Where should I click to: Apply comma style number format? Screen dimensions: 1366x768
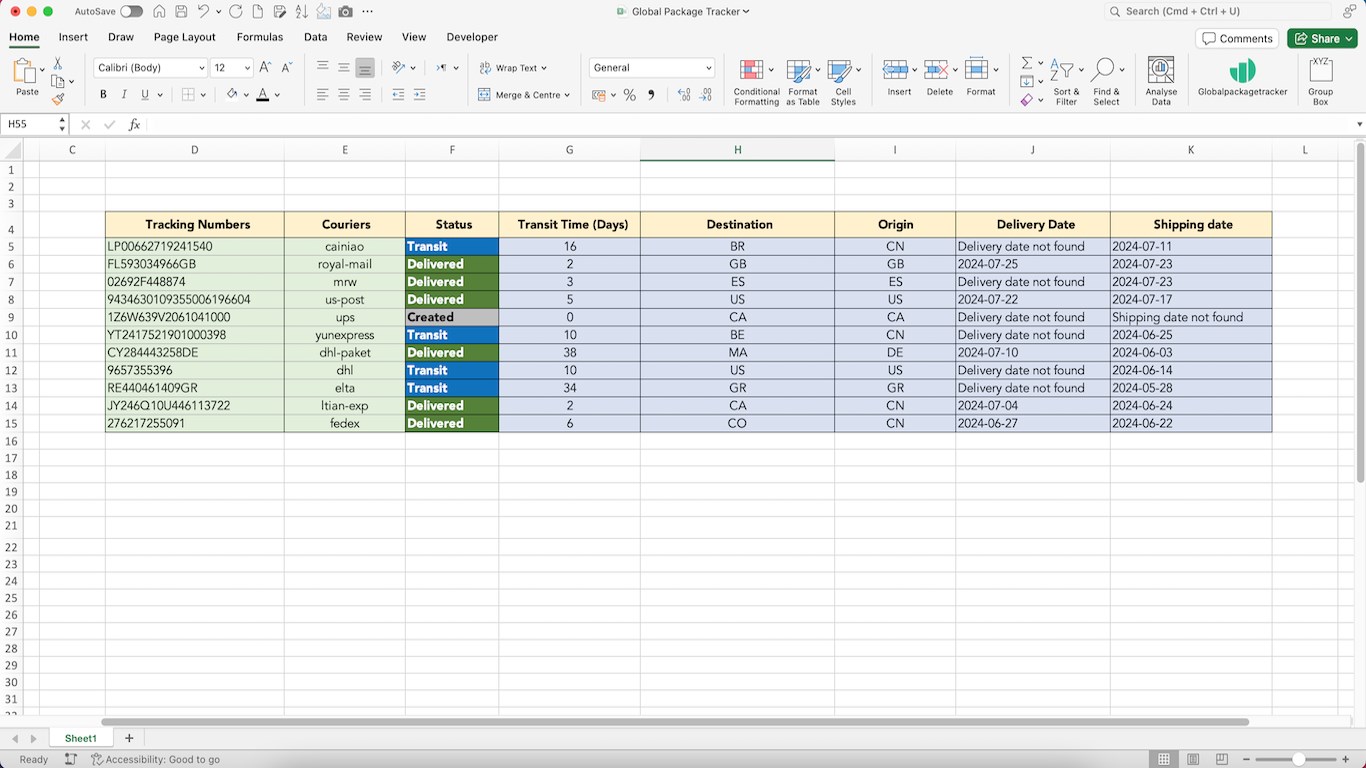(652, 95)
